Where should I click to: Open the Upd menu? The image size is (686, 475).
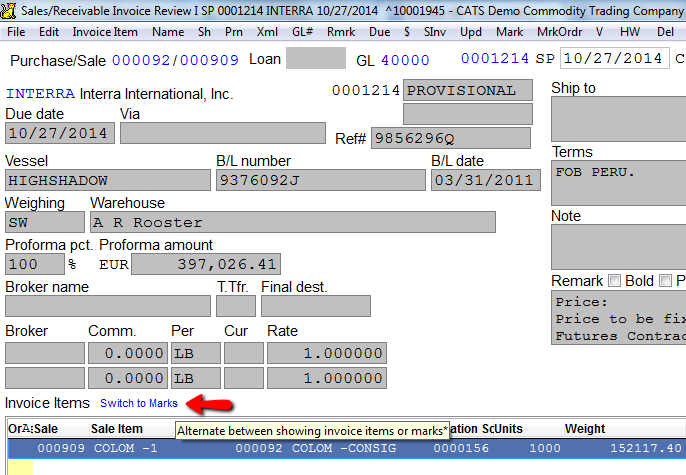click(471, 32)
